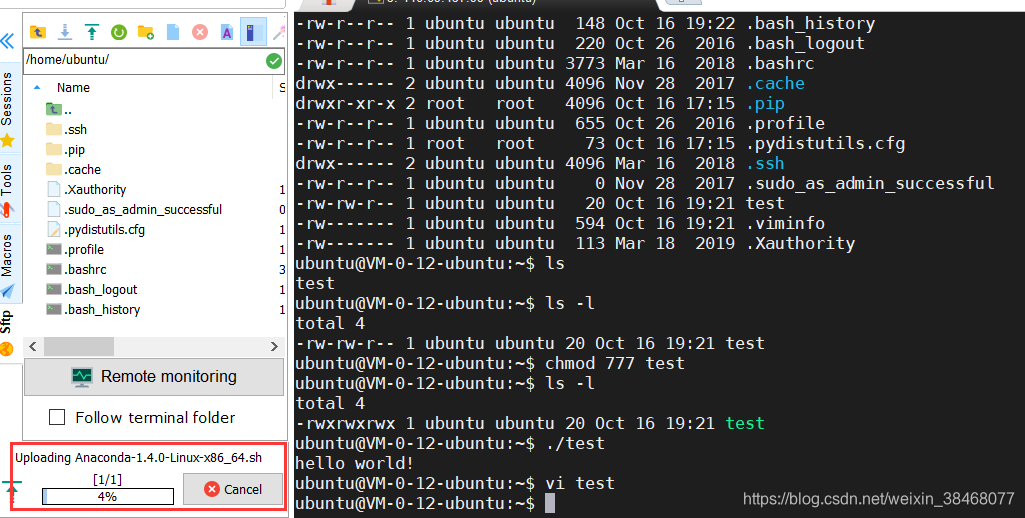Viewport: 1025px width, 518px height.
Task: Click the .Xauthority file icon
Action: [x=54, y=189]
